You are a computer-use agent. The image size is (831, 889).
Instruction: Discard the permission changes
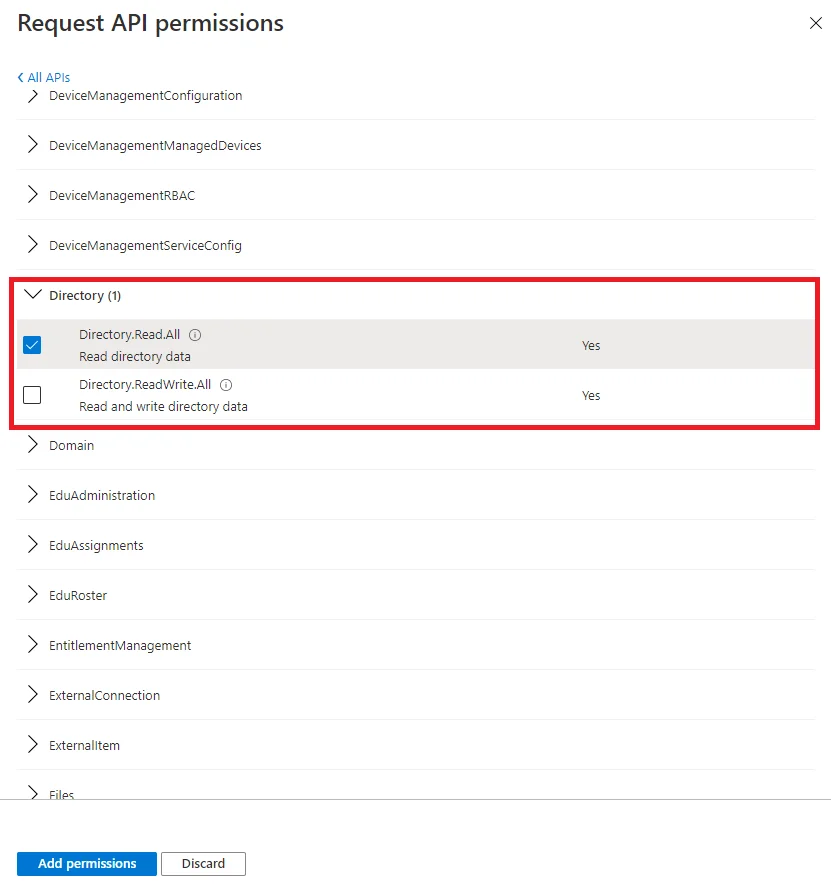click(x=203, y=863)
